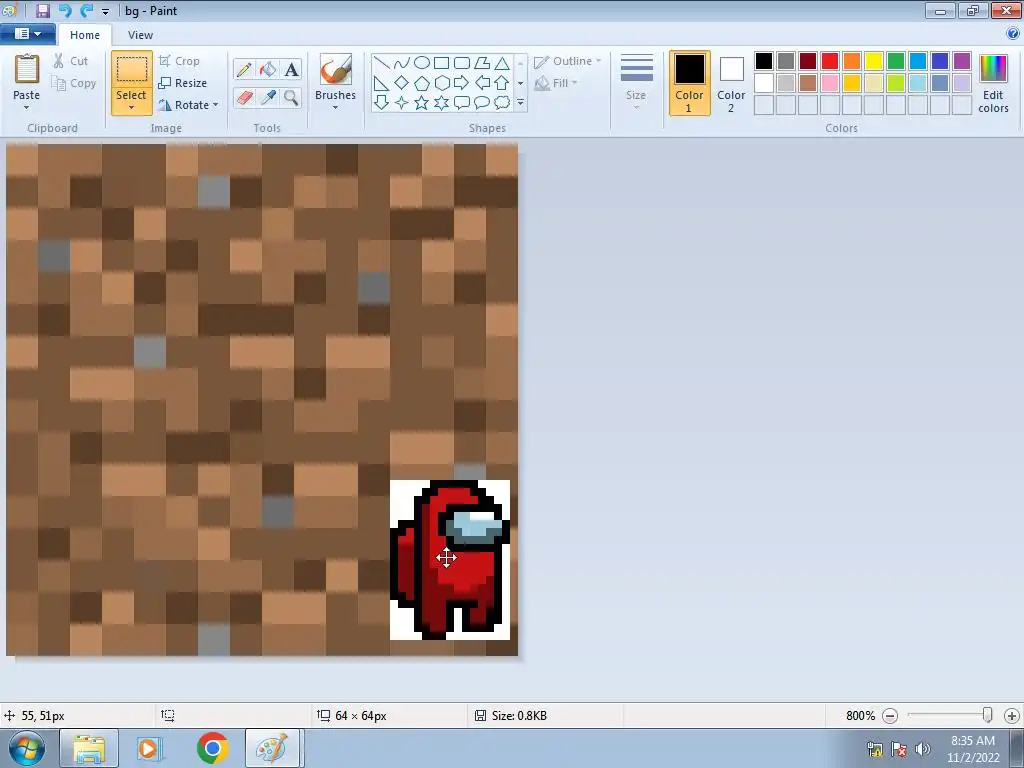Activate Color 1 foreground selector
The width and height of the screenshot is (1024, 768).
pyautogui.click(x=690, y=83)
